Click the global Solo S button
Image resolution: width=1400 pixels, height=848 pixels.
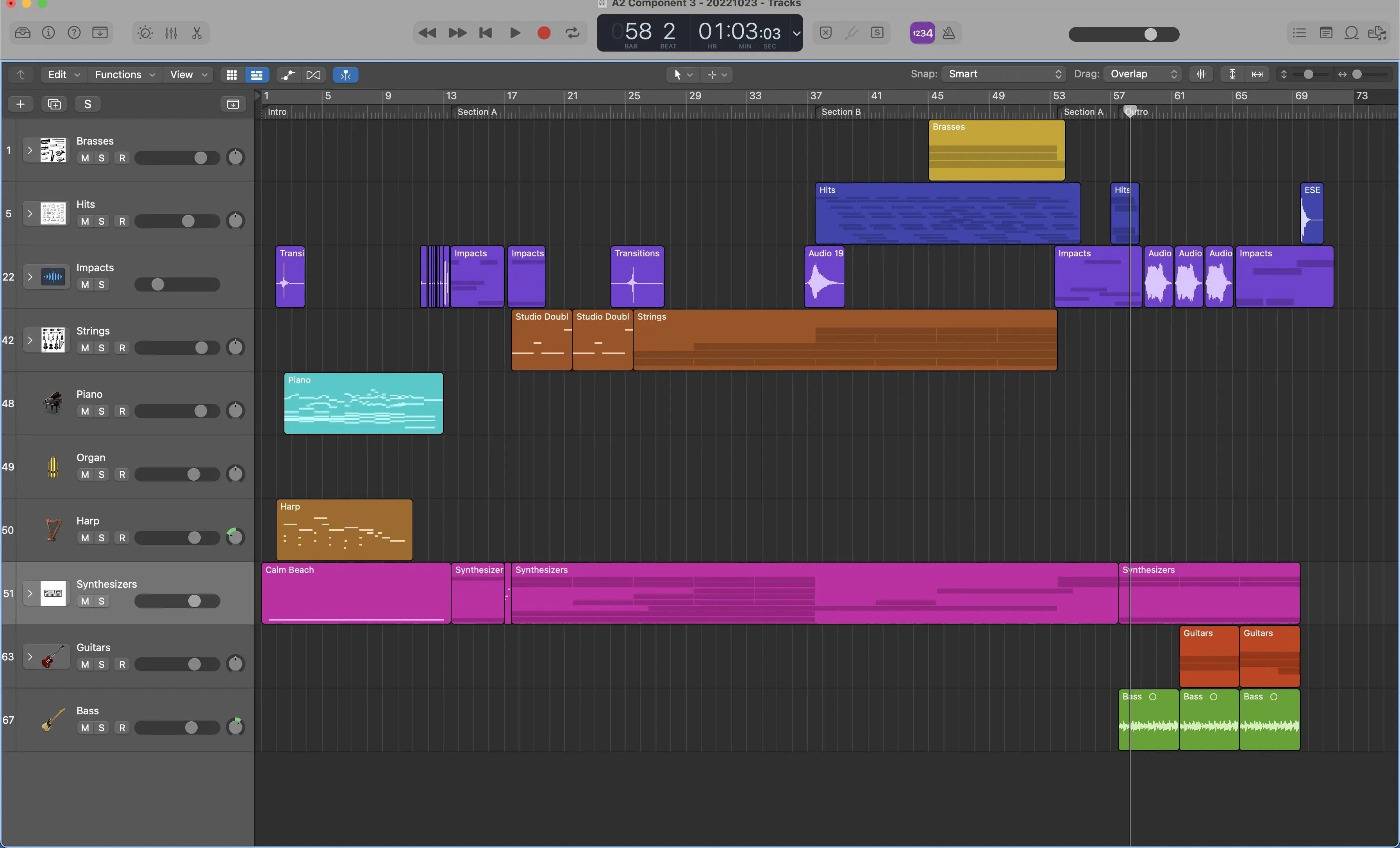87,104
